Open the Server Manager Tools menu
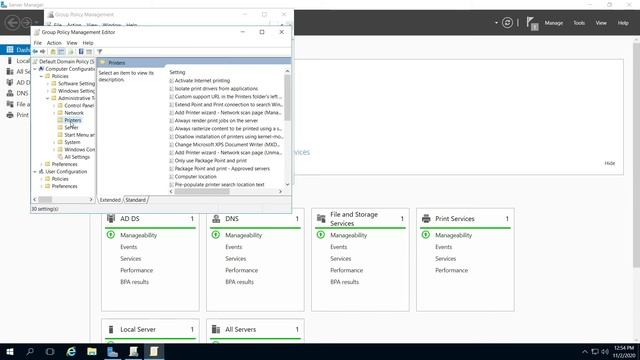 coord(579,23)
